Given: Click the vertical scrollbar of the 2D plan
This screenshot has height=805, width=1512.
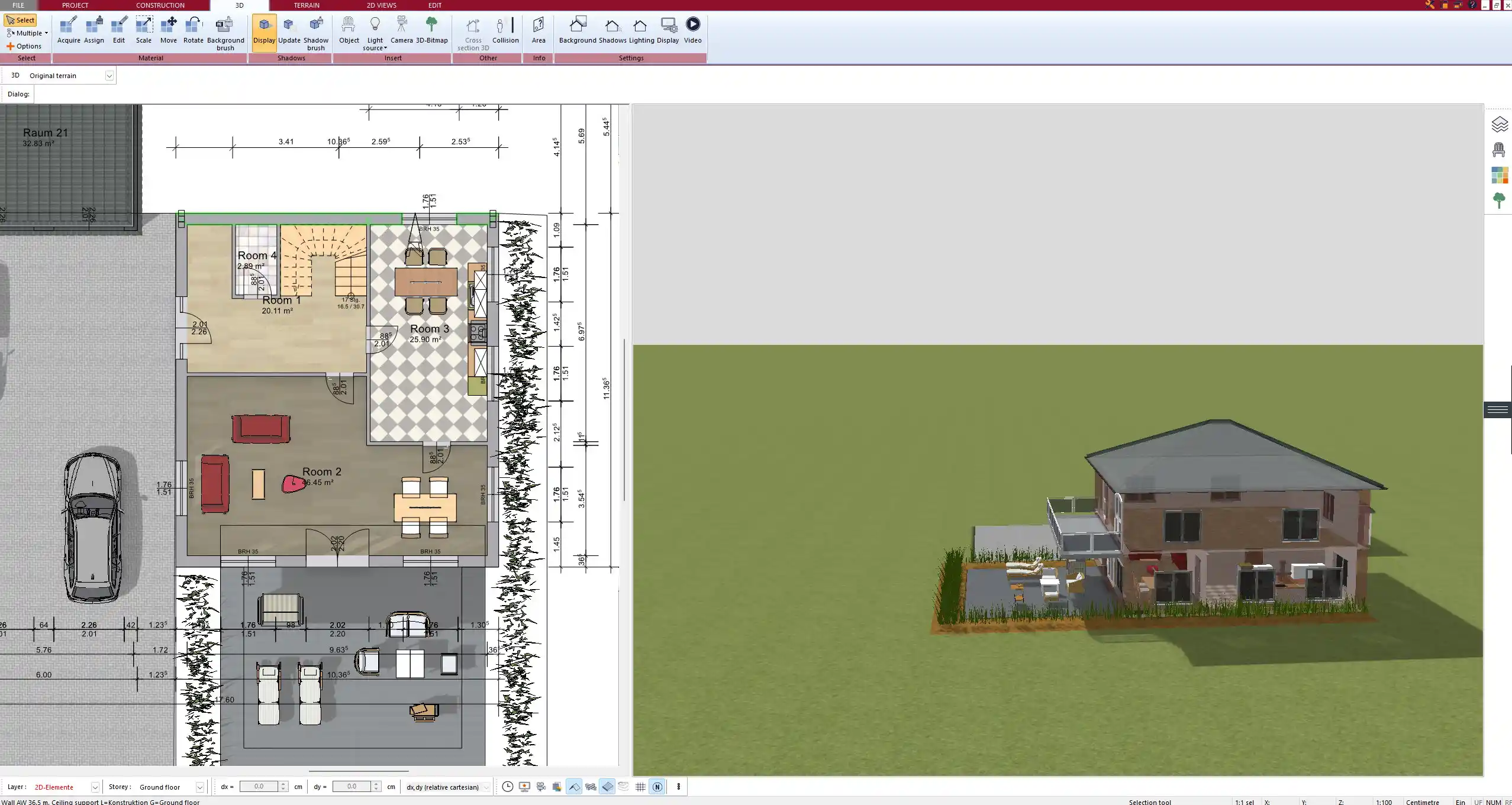Looking at the screenshot, I should tap(624, 420).
